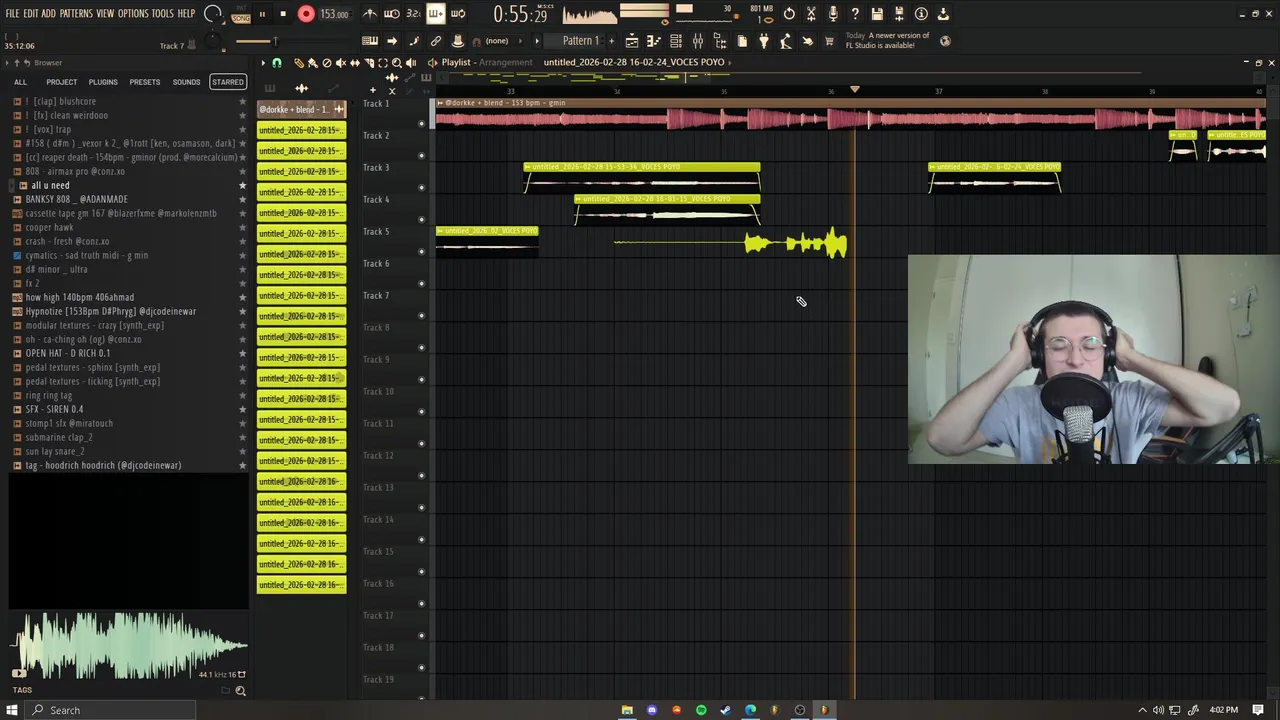Select the playlist Zoom tool

397,63
